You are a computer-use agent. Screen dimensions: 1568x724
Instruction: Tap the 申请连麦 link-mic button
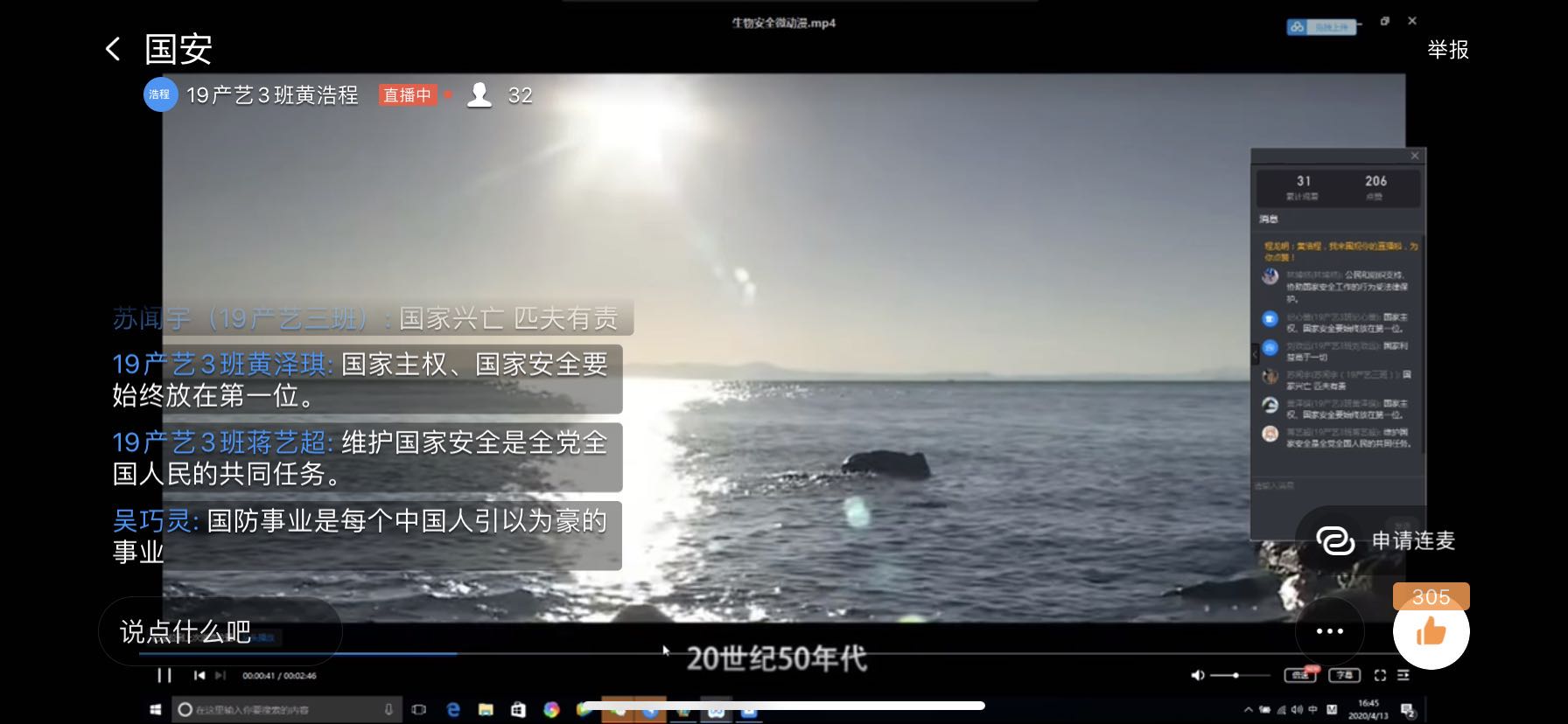point(1385,540)
